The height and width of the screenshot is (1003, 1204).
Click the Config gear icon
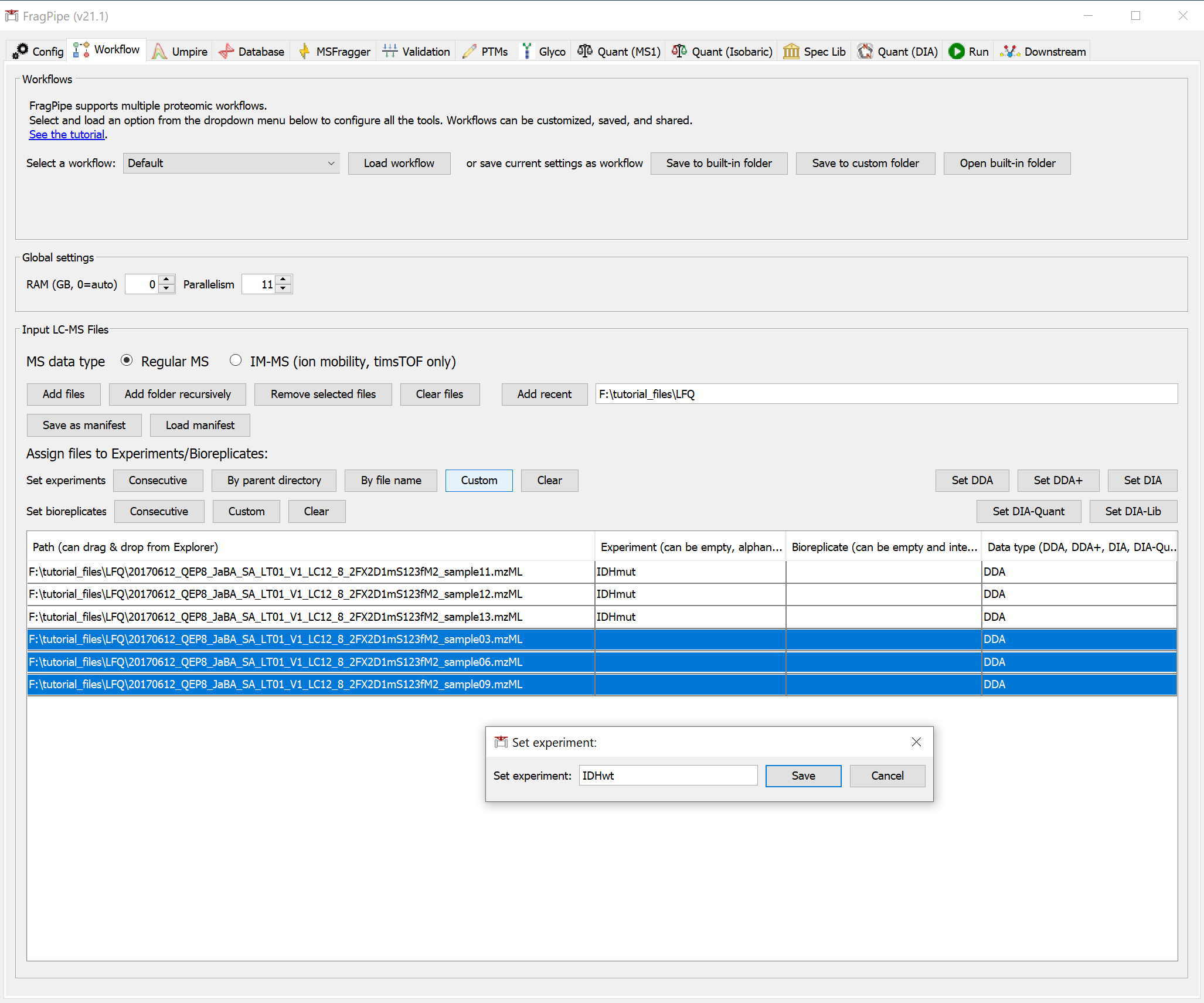[x=21, y=51]
